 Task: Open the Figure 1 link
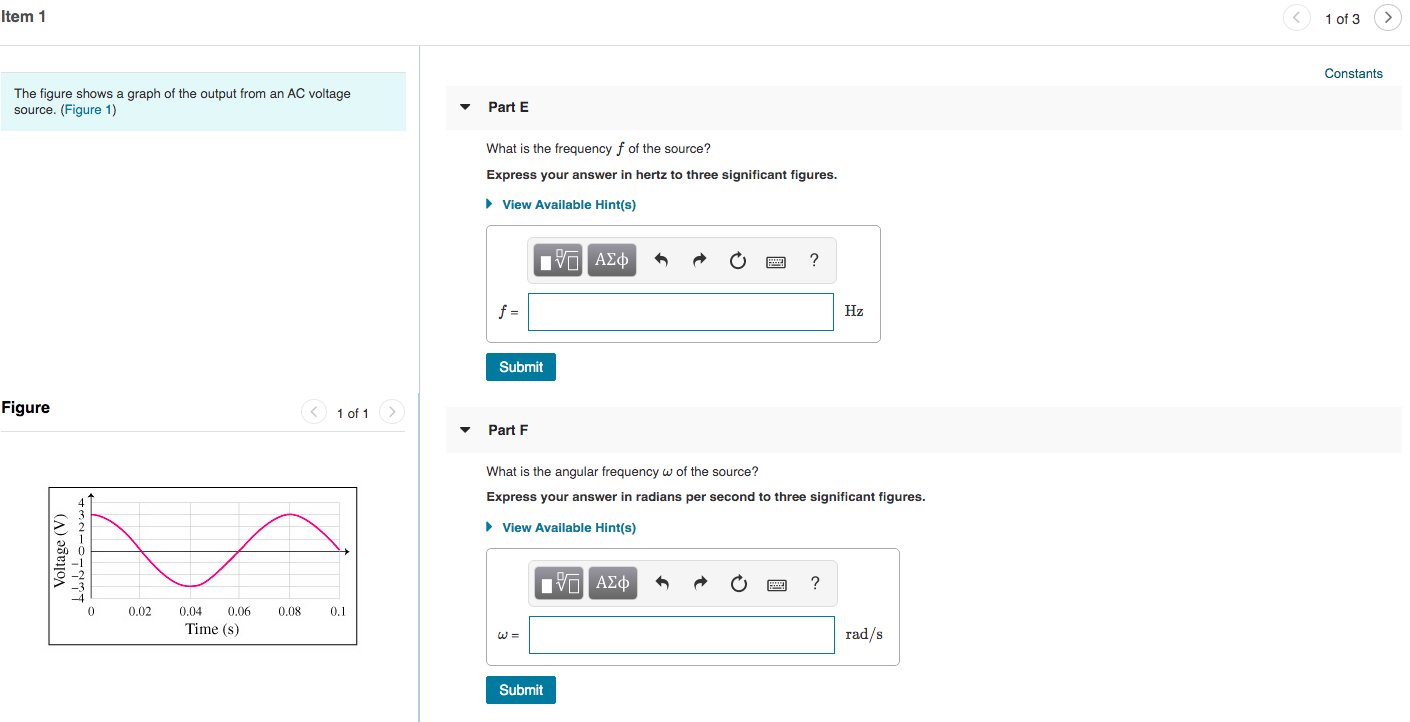coord(88,110)
